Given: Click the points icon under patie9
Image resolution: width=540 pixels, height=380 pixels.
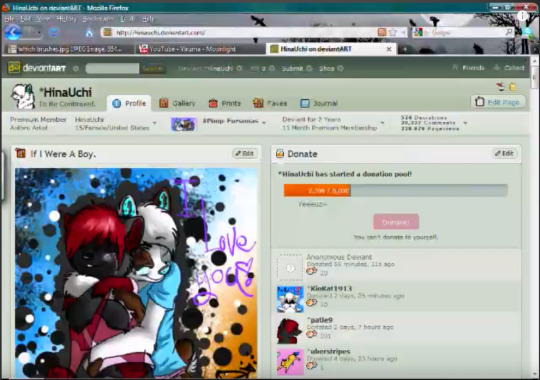Looking at the screenshot, I should click(x=312, y=335).
